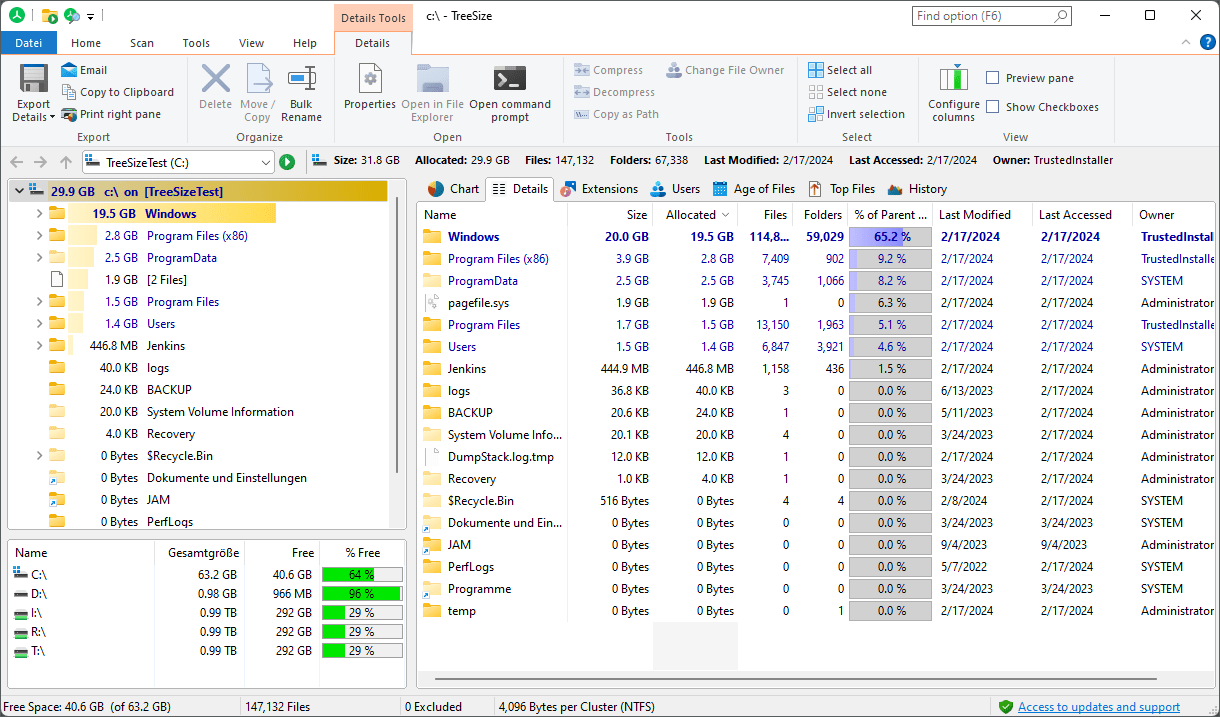This screenshot has width=1220, height=717.
Task: Select pagefile.sys row in details
Action: coord(816,303)
